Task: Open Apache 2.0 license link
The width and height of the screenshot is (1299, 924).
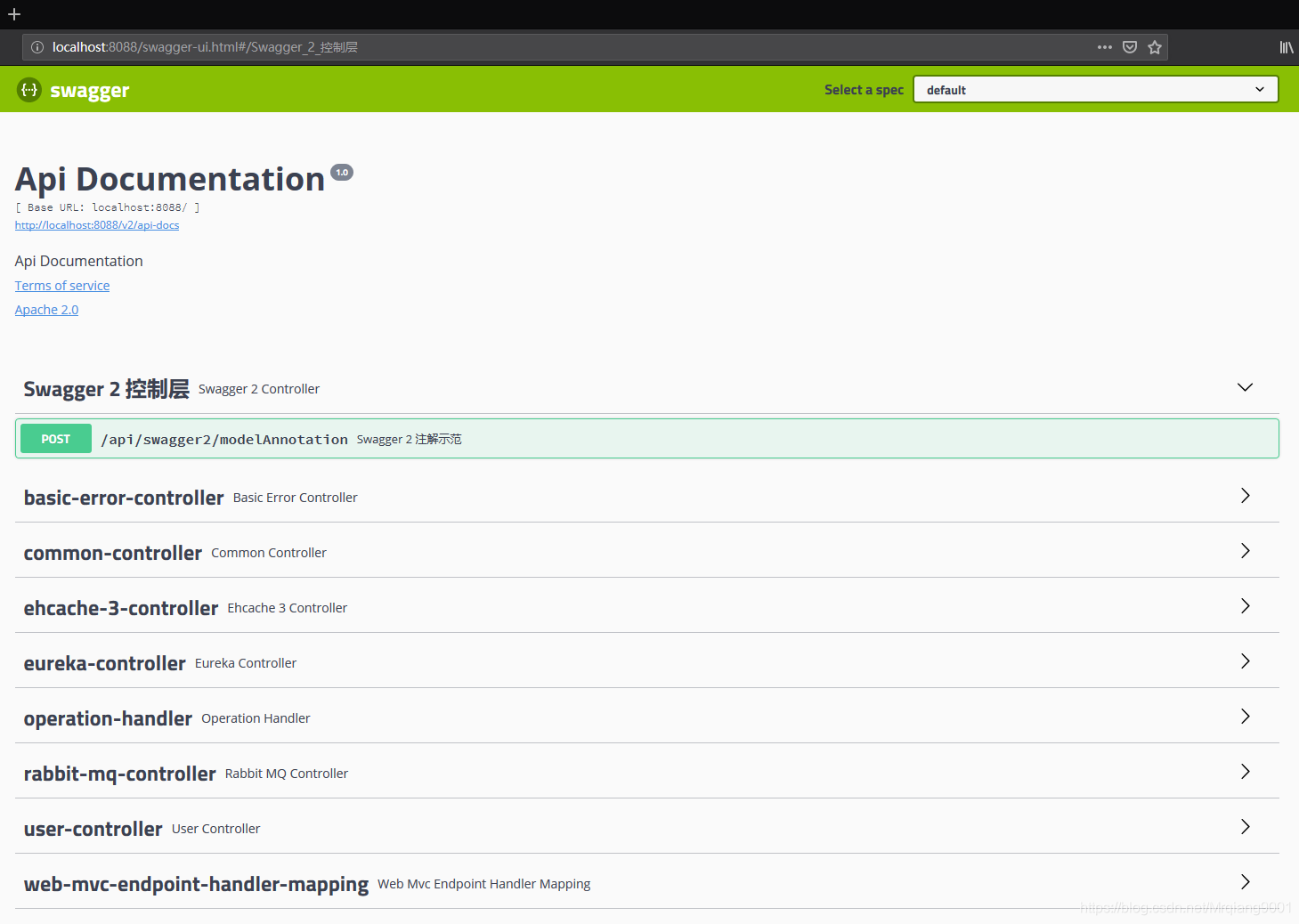Action: coord(46,310)
